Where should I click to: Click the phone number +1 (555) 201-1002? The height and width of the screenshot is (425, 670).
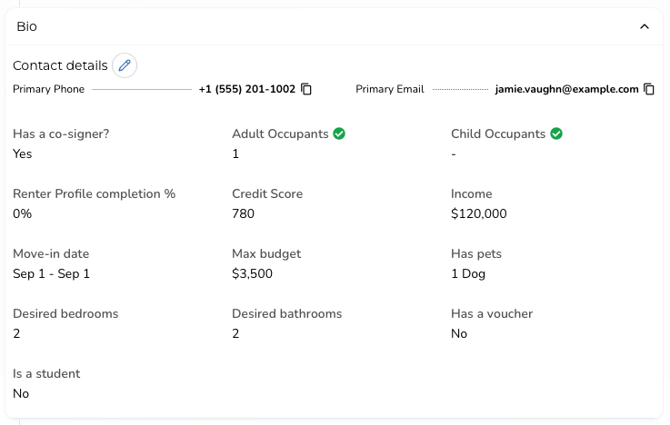(x=247, y=89)
